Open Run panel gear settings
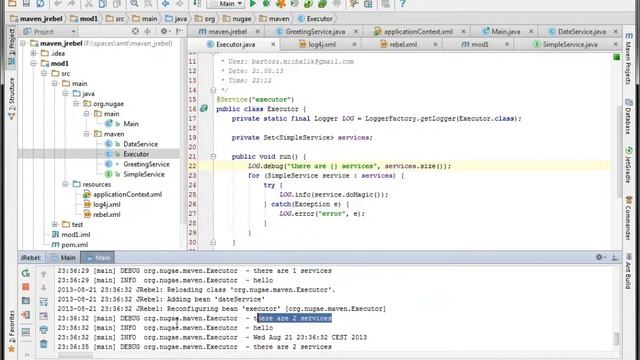640x360 pixels. 600,257
